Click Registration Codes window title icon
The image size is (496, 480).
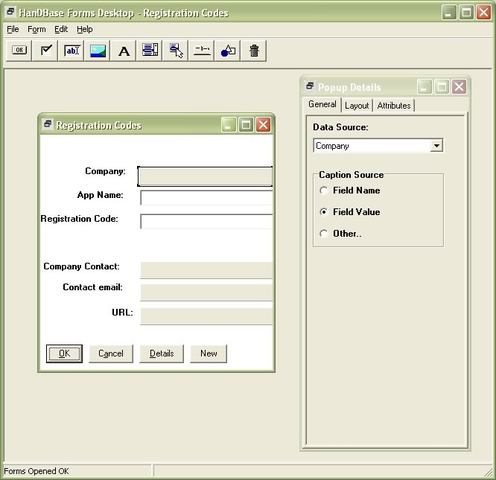pyautogui.click(x=48, y=124)
